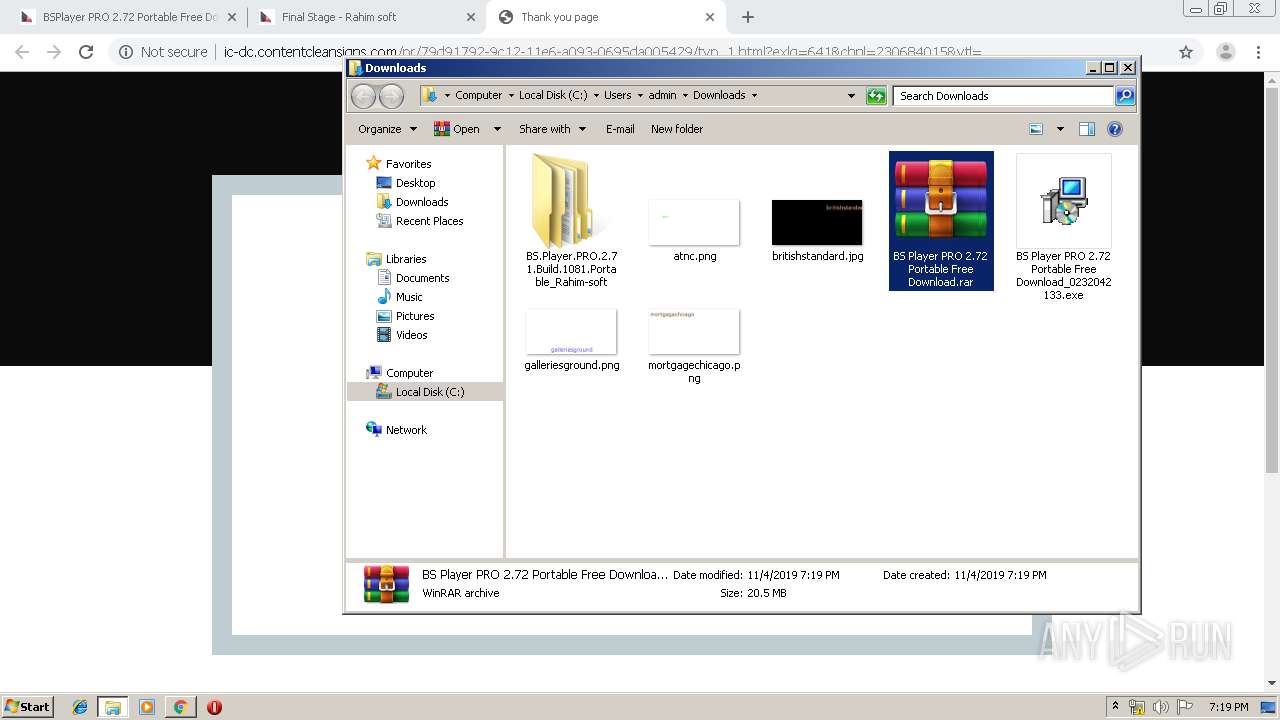Expand arrow after Downloads breadcrumb

(x=754, y=96)
